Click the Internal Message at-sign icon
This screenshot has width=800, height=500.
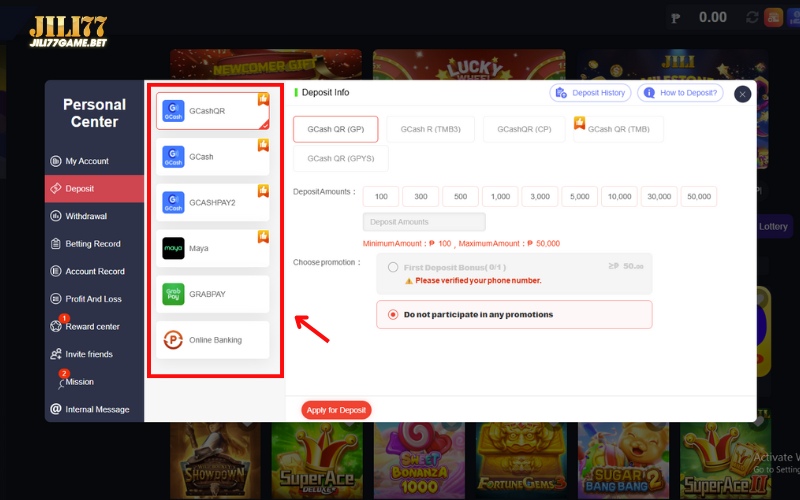pos(56,409)
